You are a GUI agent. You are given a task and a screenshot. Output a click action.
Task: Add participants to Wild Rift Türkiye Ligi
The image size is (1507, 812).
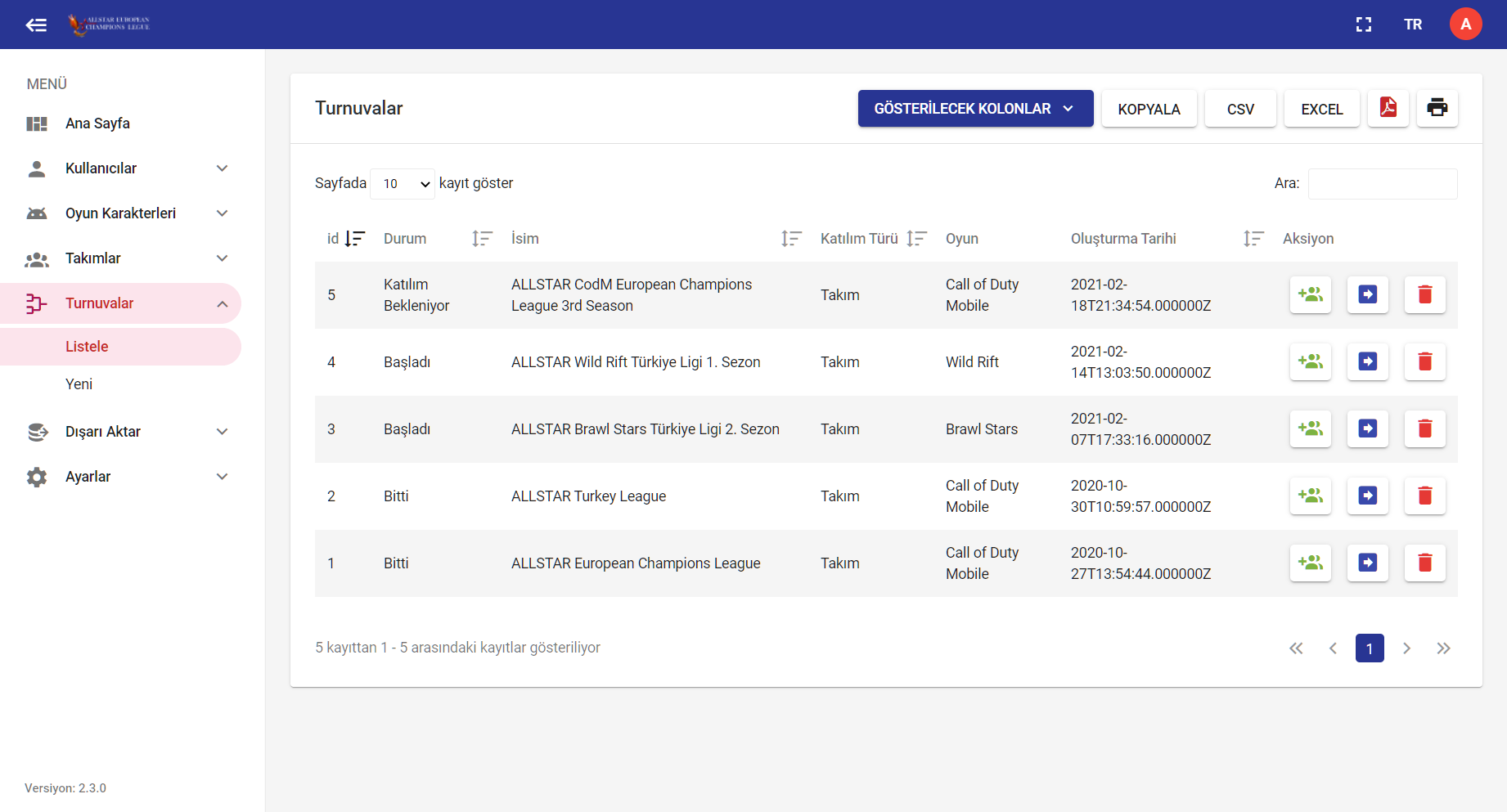click(1311, 361)
